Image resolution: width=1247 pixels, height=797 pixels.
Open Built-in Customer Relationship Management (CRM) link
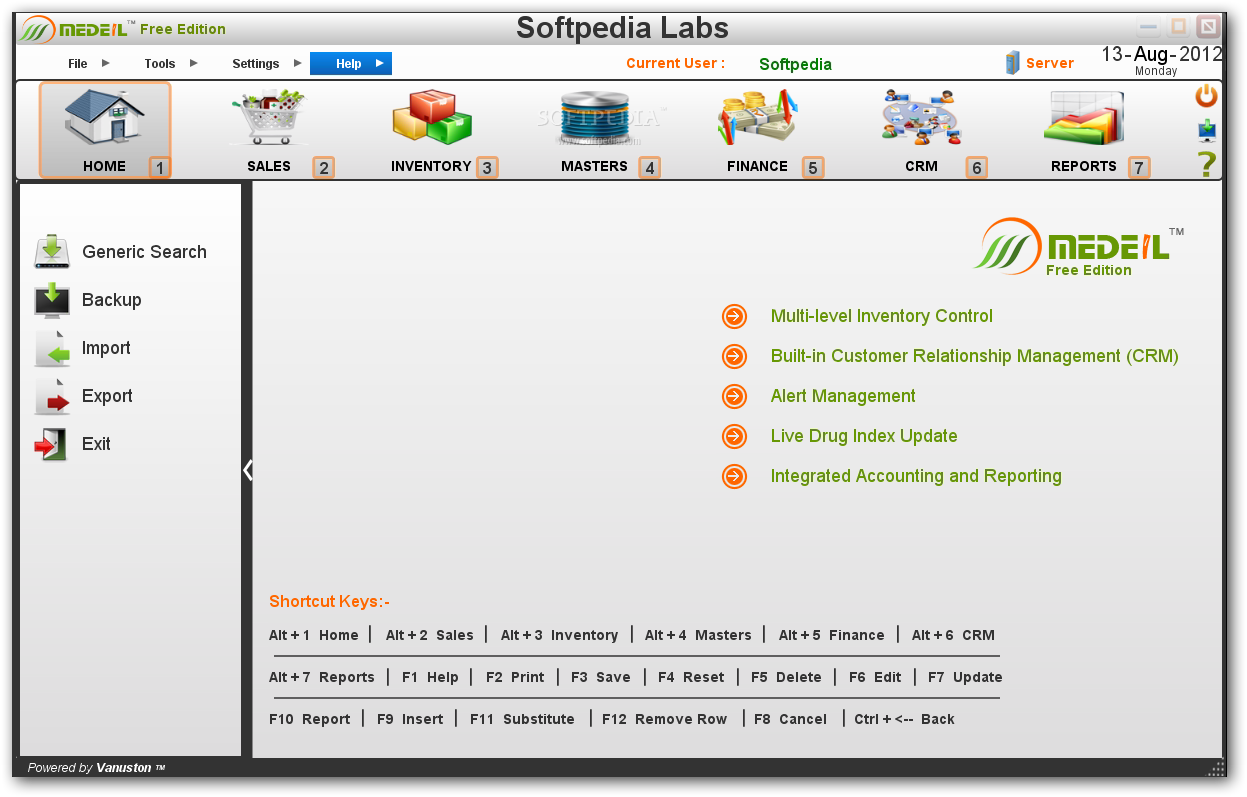point(975,356)
